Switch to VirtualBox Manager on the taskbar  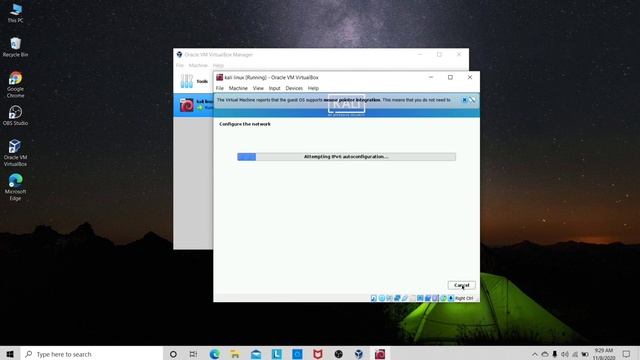(359, 354)
